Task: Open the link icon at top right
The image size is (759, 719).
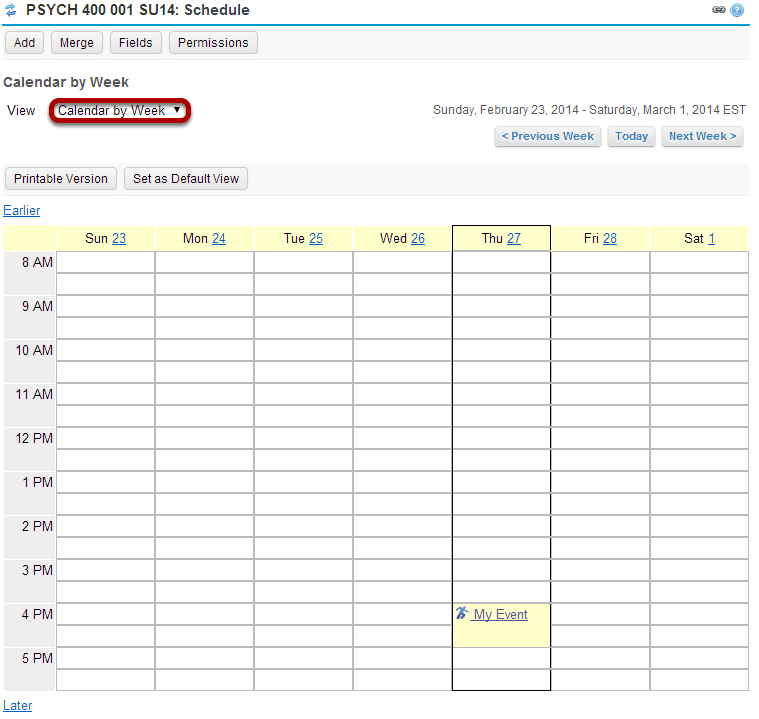Action: [x=719, y=10]
